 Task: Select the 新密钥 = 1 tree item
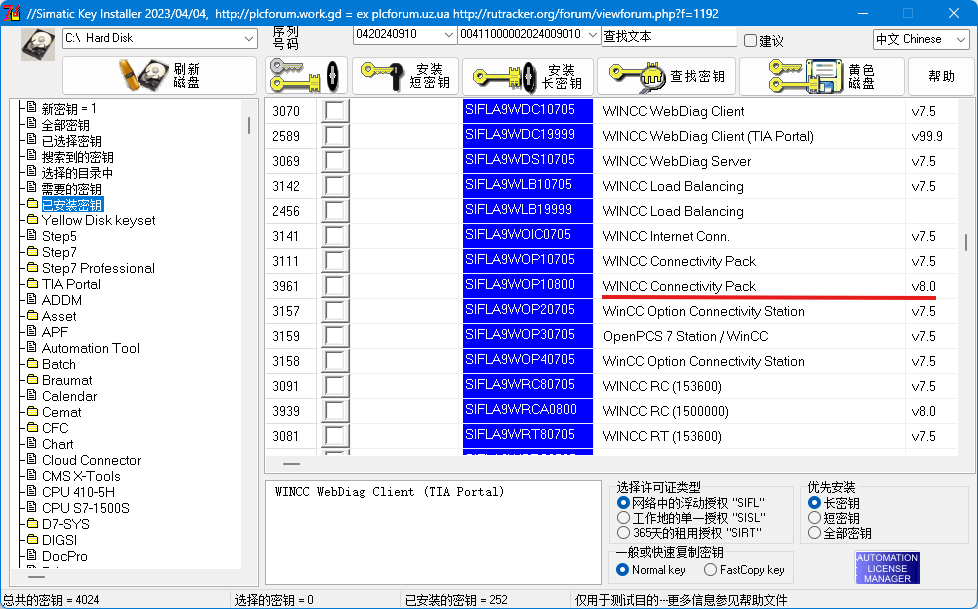click(x=69, y=109)
